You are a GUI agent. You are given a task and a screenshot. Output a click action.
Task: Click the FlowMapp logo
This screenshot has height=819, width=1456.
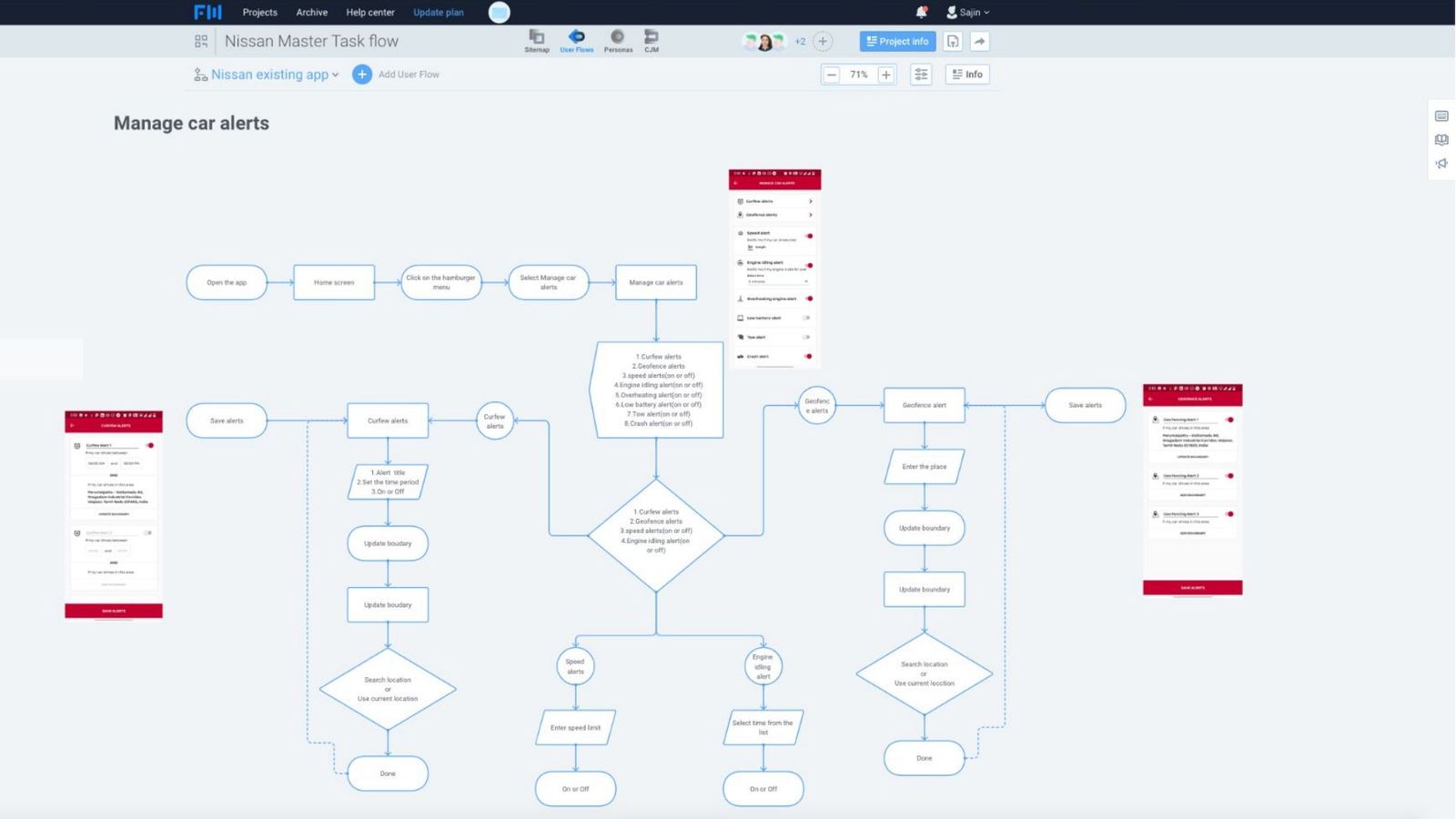[207, 12]
